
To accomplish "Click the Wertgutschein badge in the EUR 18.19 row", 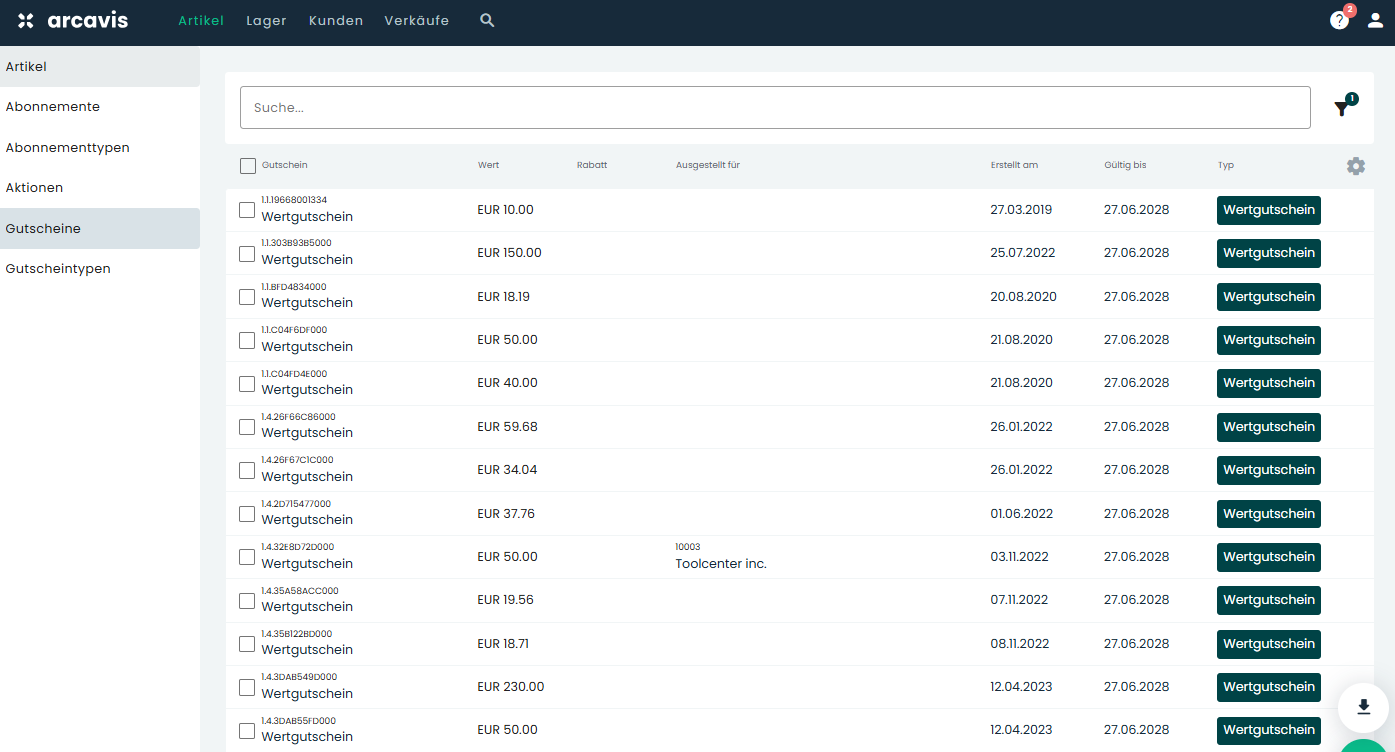I will [1269, 297].
